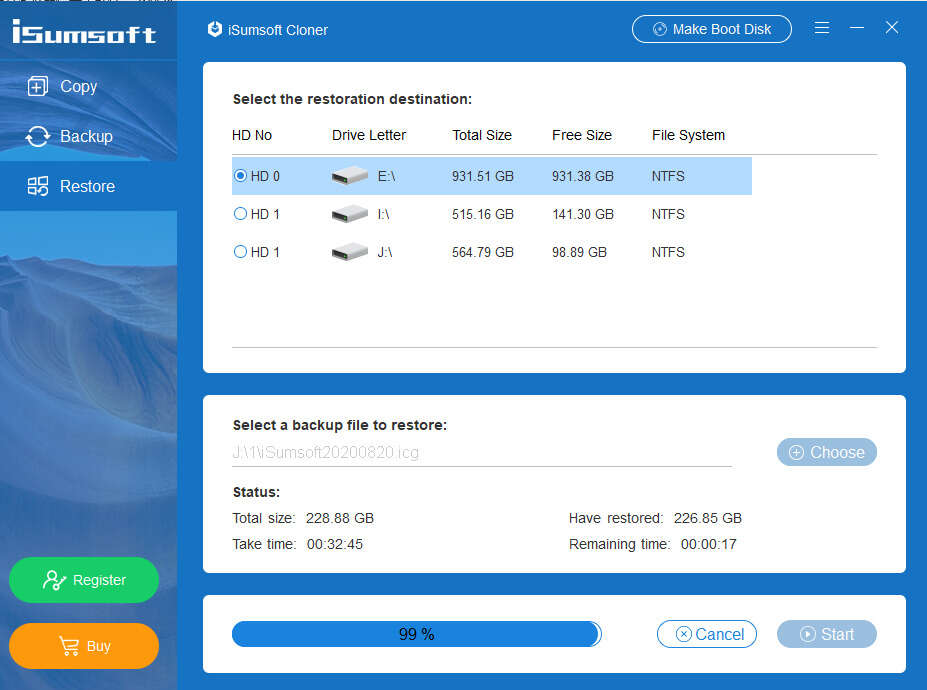Click the 931.38 GB free size cell

pyautogui.click(x=583, y=176)
